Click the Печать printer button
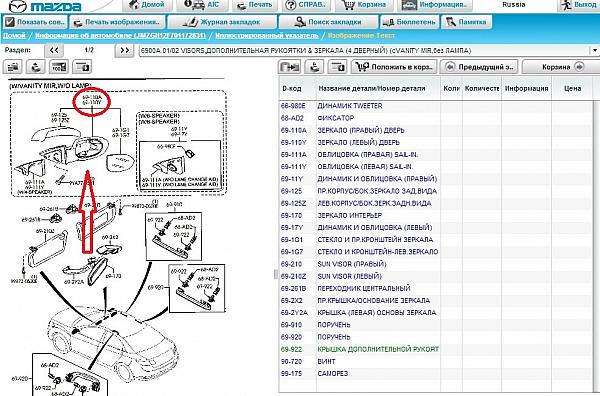 254,5
